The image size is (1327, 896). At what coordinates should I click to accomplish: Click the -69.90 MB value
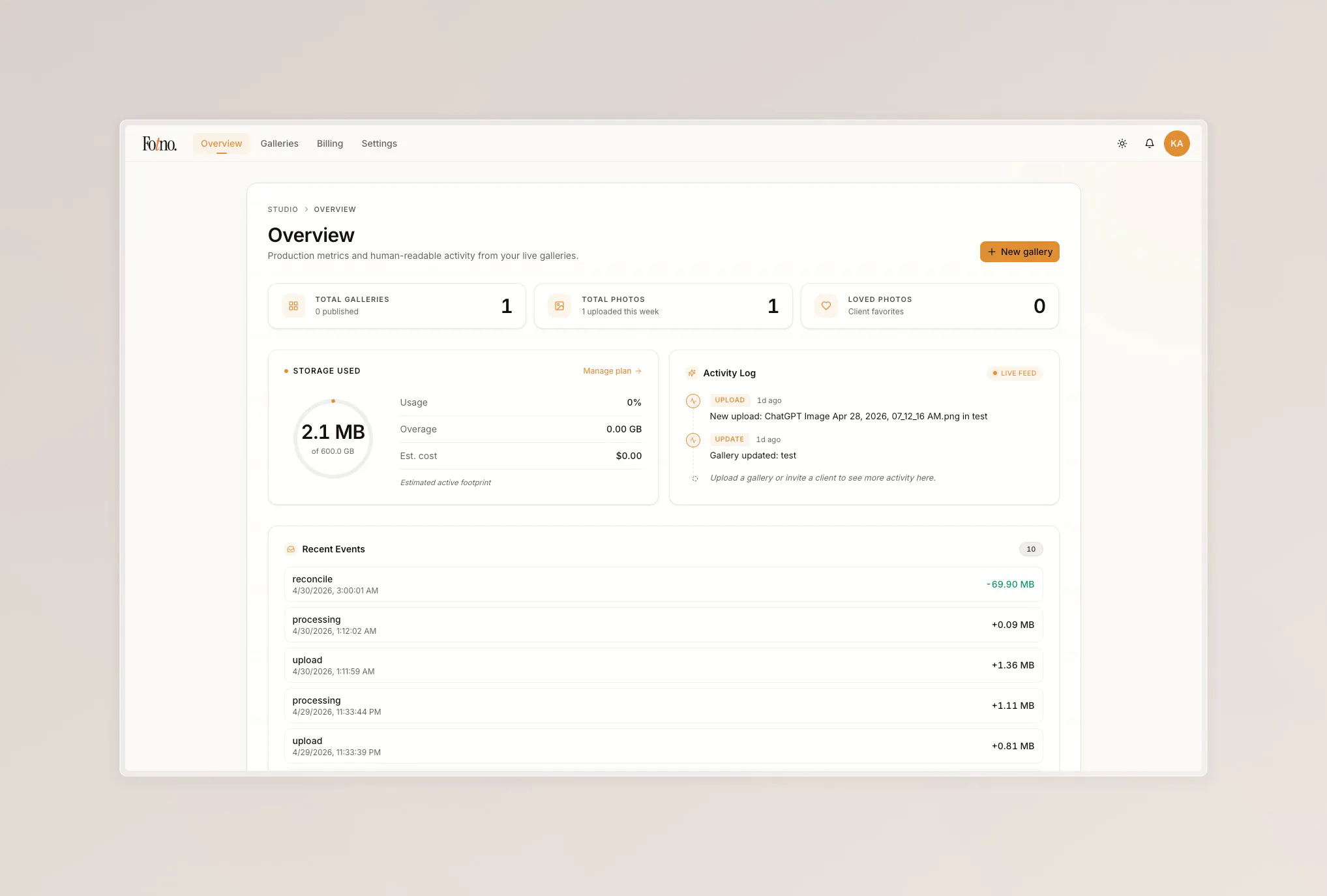[1011, 584]
